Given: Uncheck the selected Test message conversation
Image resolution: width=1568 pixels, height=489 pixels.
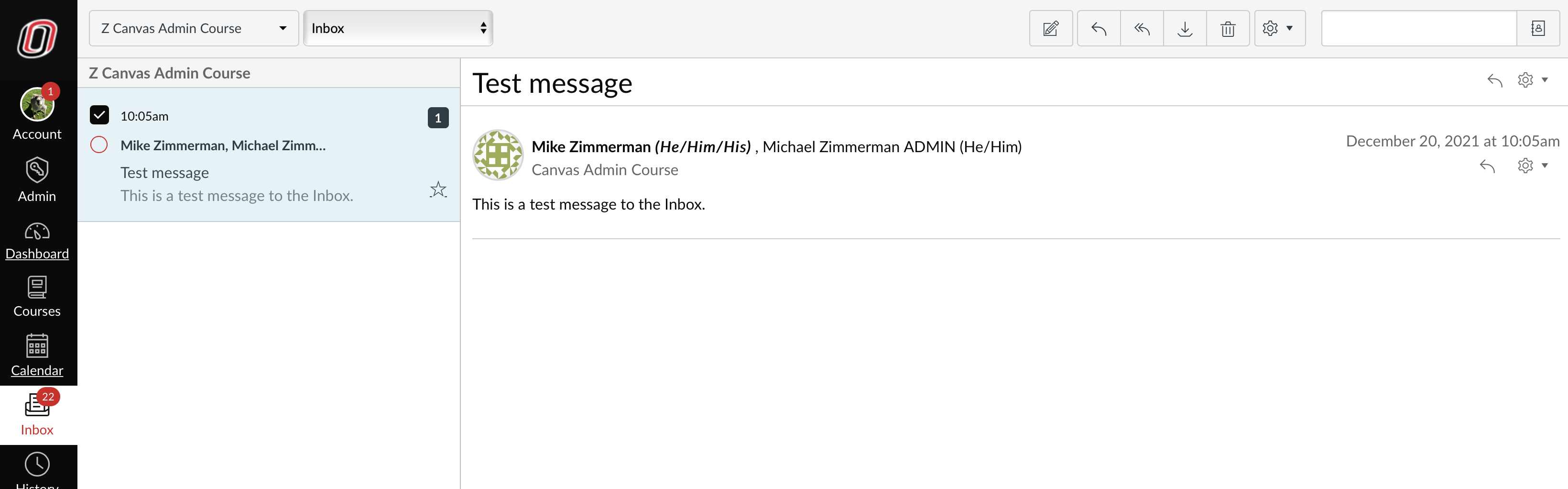Looking at the screenshot, I should (100, 114).
